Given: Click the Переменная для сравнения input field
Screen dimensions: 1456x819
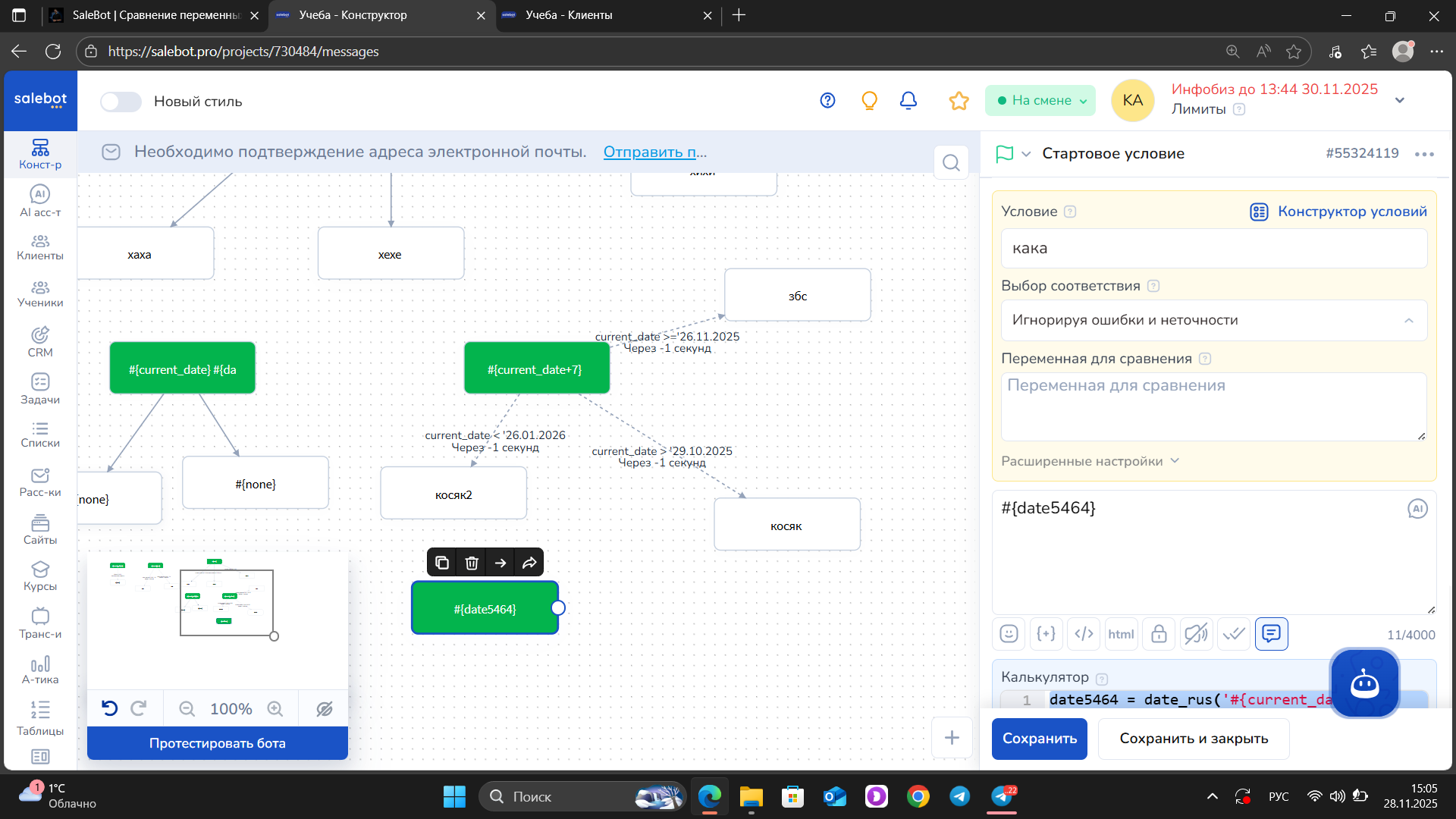Looking at the screenshot, I should [x=1213, y=406].
